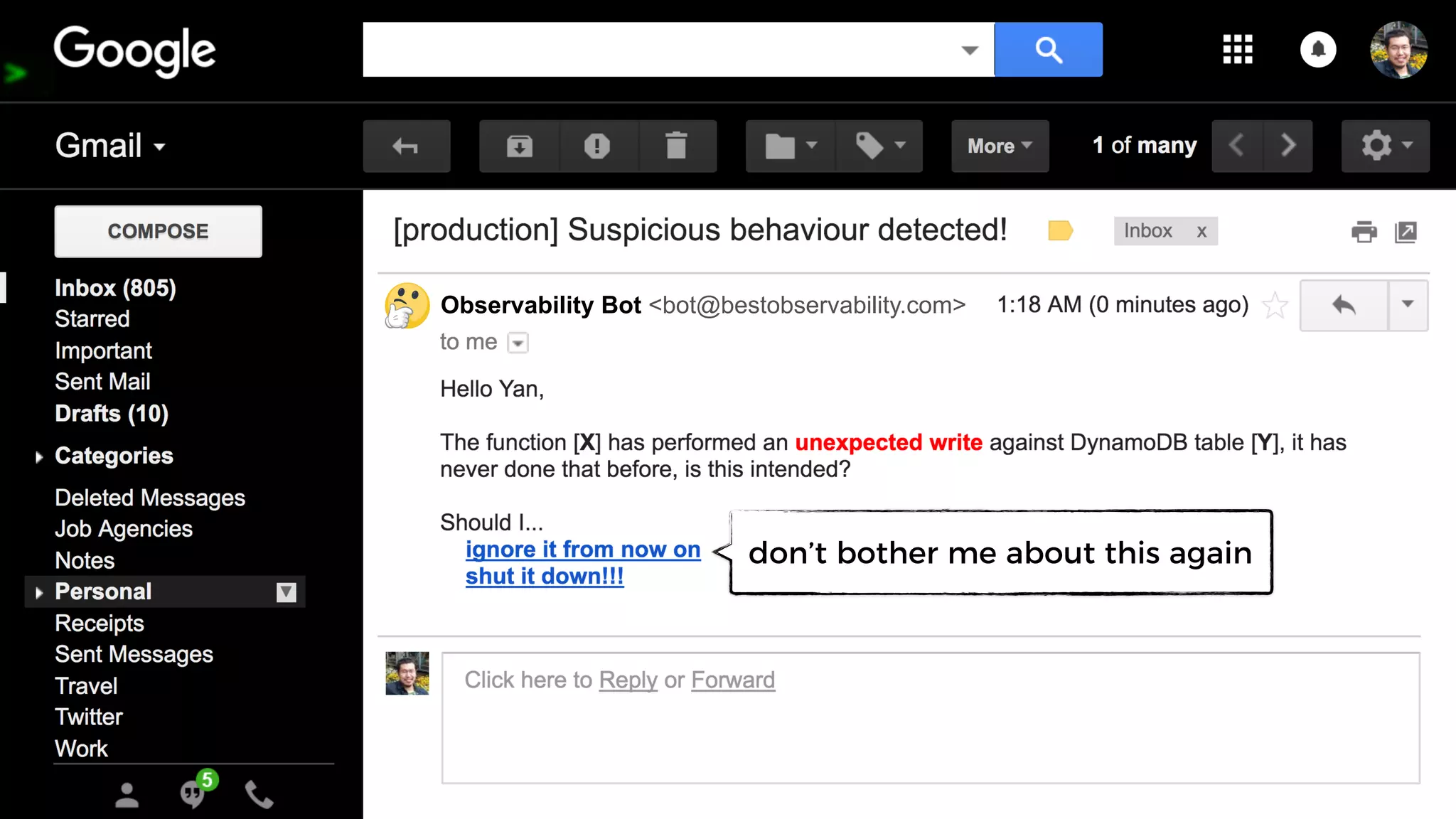Remove the Inbox label with x
This screenshot has height=819, width=1456.
(x=1201, y=232)
